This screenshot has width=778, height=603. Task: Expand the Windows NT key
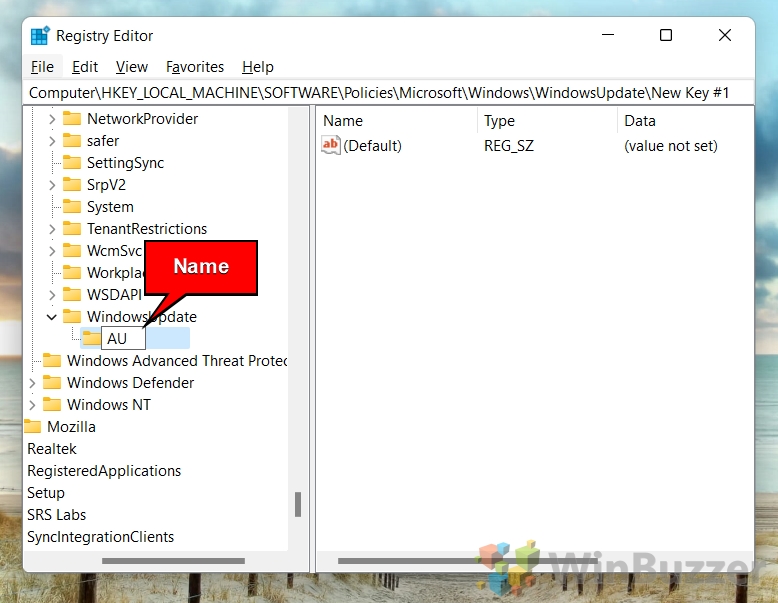[32, 404]
